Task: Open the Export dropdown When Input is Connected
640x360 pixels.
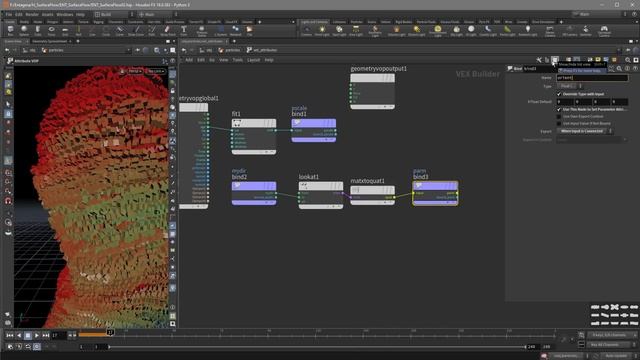Action: point(584,131)
